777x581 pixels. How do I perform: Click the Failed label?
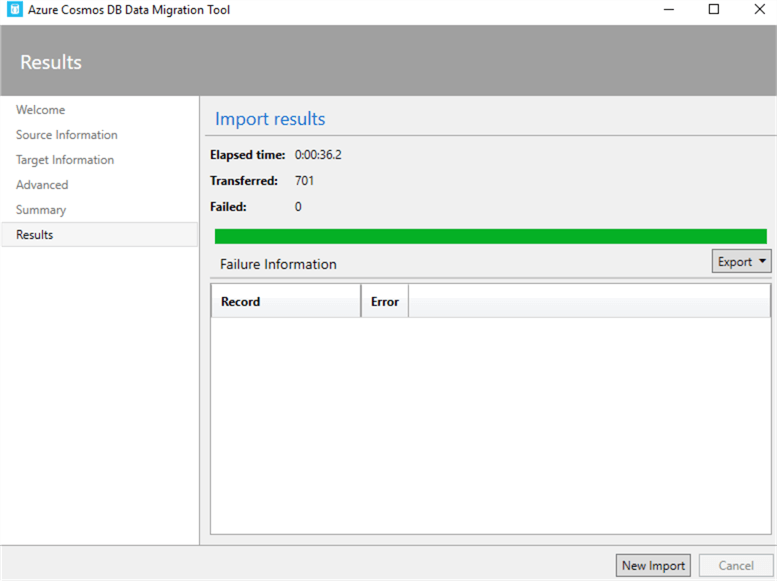click(x=228, y=206)
